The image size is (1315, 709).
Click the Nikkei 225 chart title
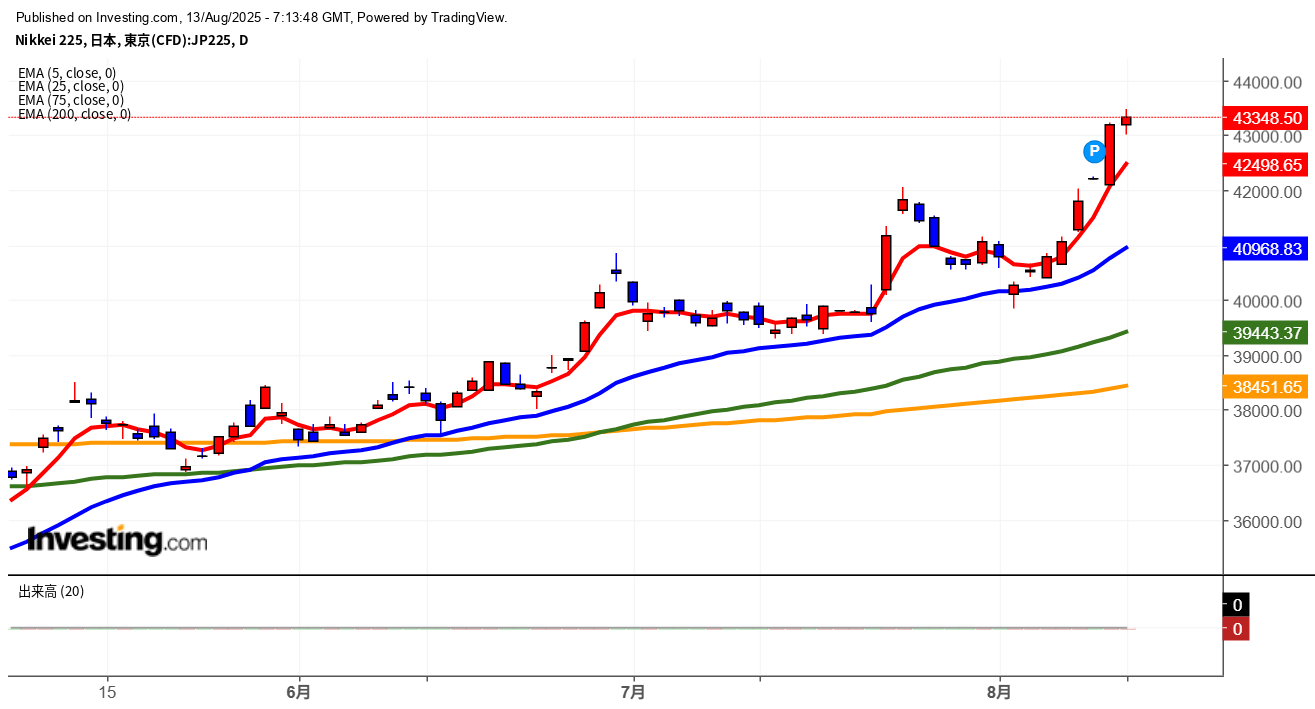[131, 40]
